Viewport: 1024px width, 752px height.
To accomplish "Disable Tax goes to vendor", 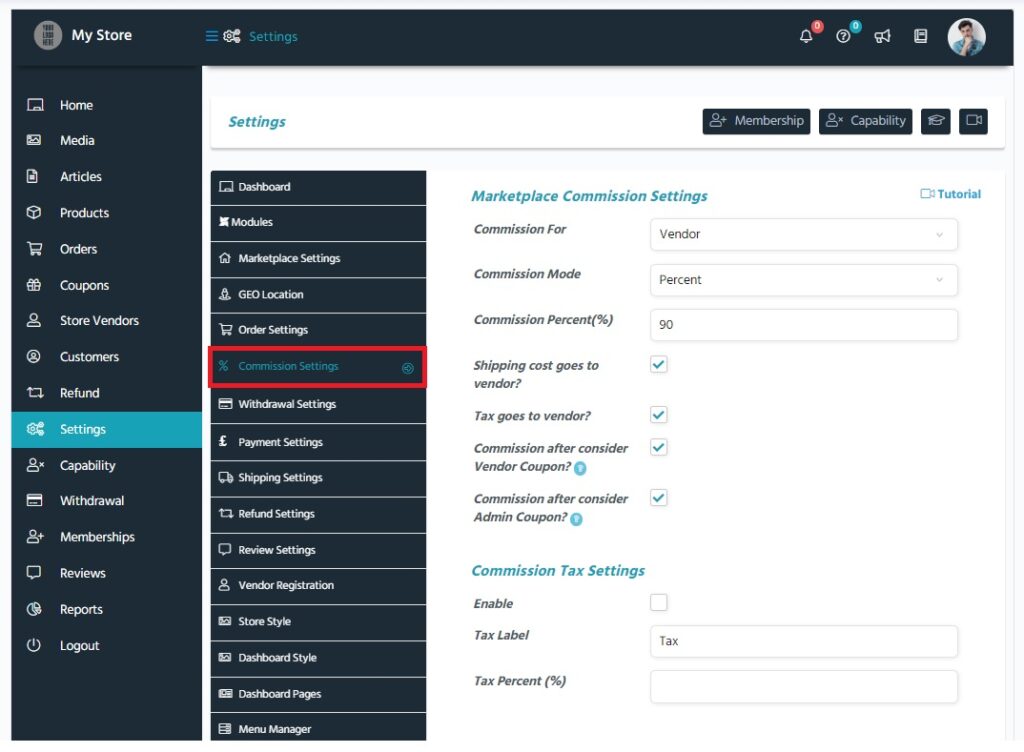I will pos(658,414).
